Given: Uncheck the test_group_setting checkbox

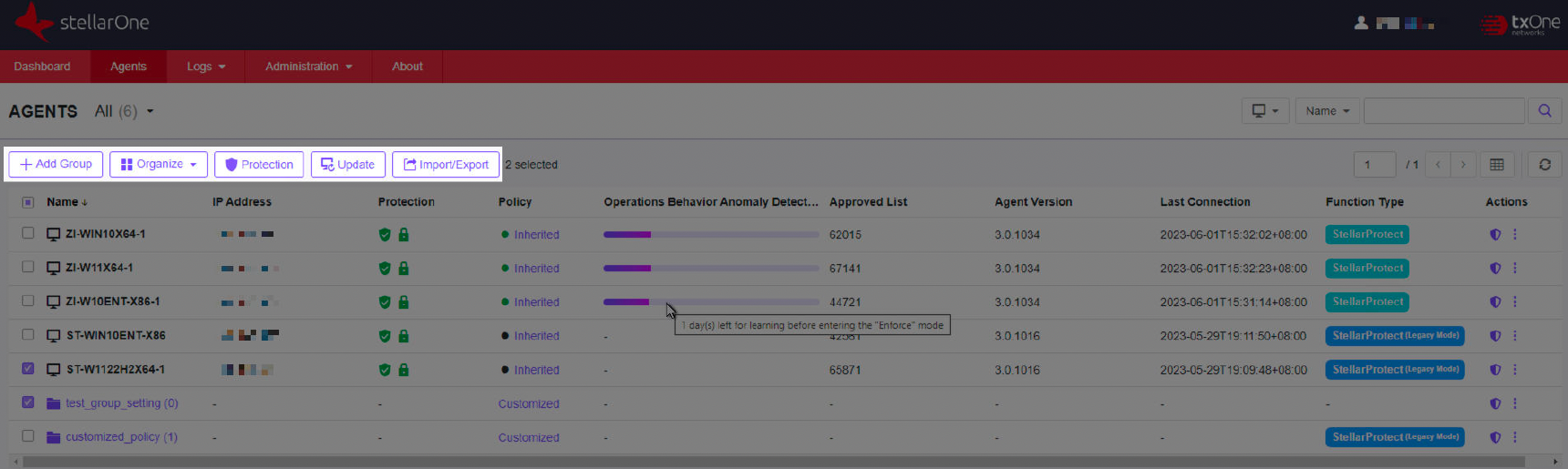Looking at the screenshot, I should point(28,403).
